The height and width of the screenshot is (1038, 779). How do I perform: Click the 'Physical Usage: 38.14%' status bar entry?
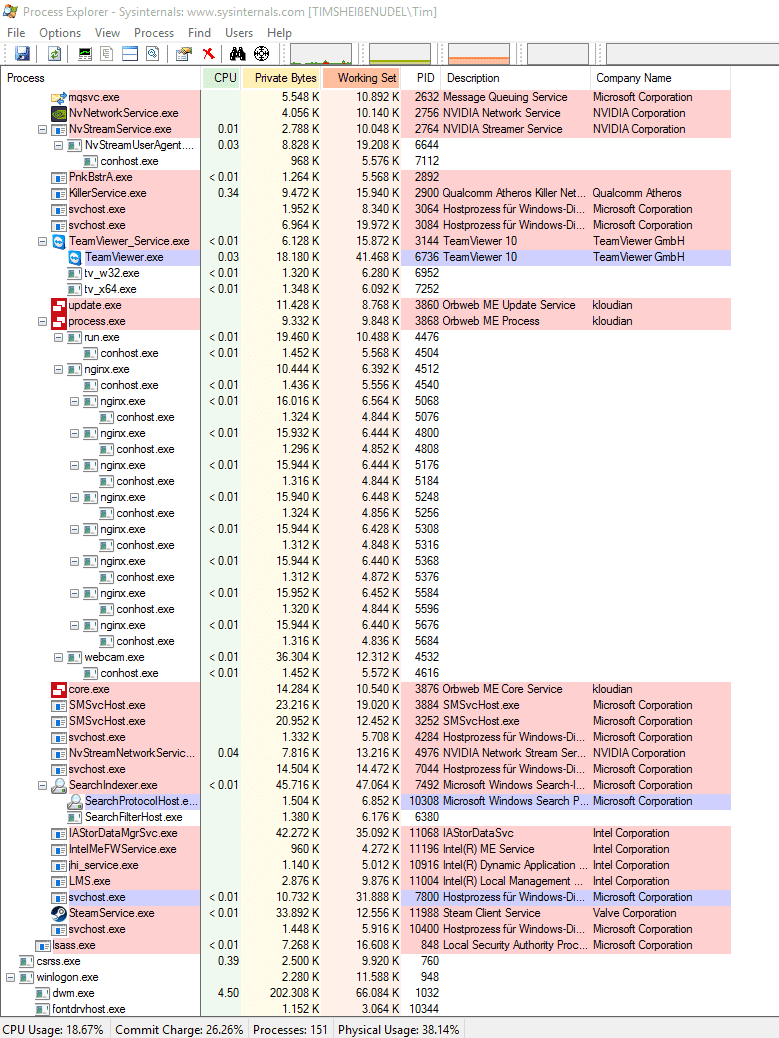click(398, 1029)
